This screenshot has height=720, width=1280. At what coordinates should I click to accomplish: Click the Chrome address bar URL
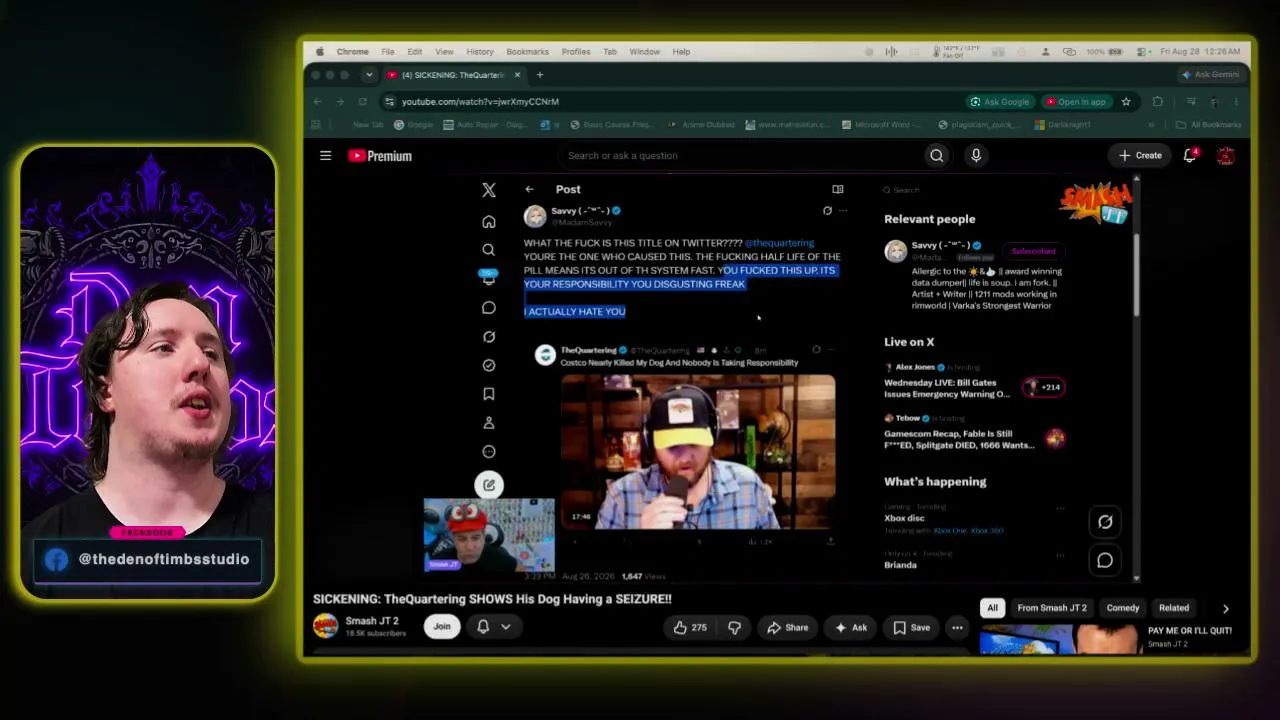point(480,101)
